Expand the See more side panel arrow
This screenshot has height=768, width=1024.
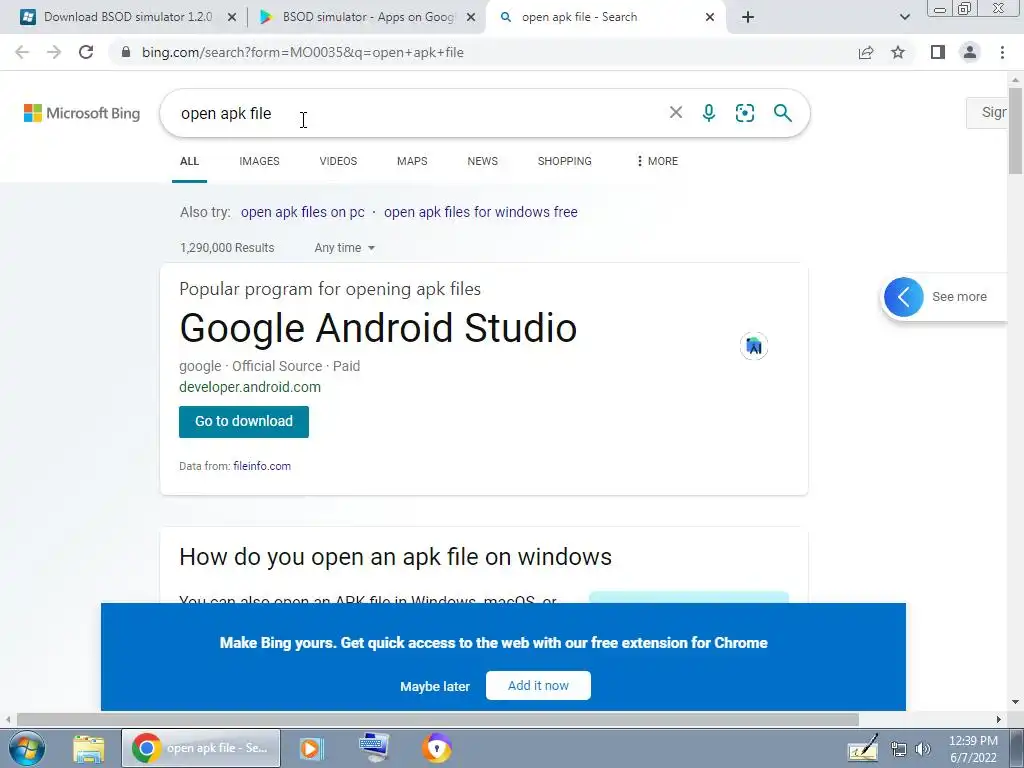(904, 296)
